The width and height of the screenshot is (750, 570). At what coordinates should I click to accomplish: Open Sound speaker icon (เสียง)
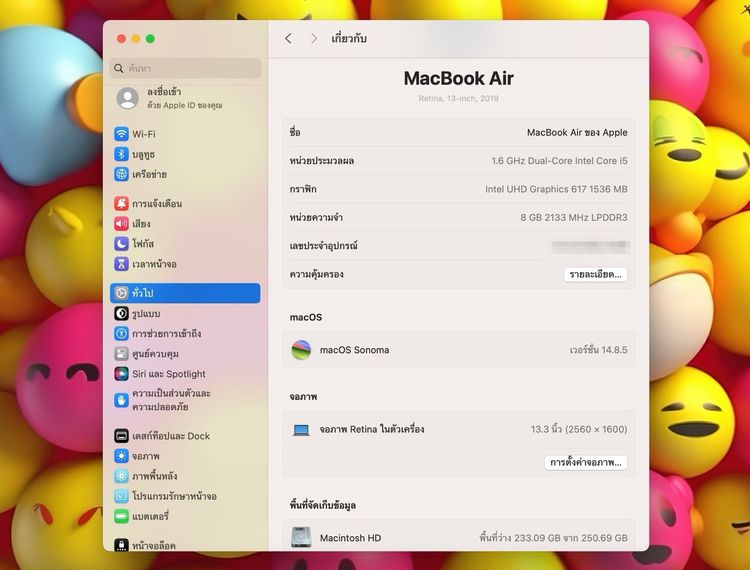pyautogui.click(x=121, y=223)
